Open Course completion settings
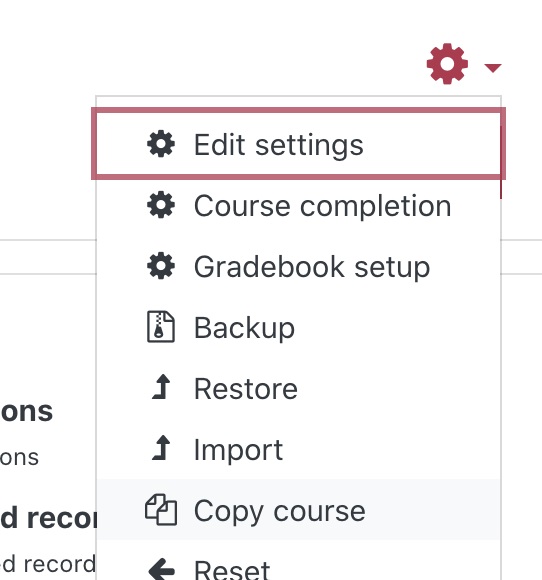Screen dimensions: 542x580 [298, 205]
